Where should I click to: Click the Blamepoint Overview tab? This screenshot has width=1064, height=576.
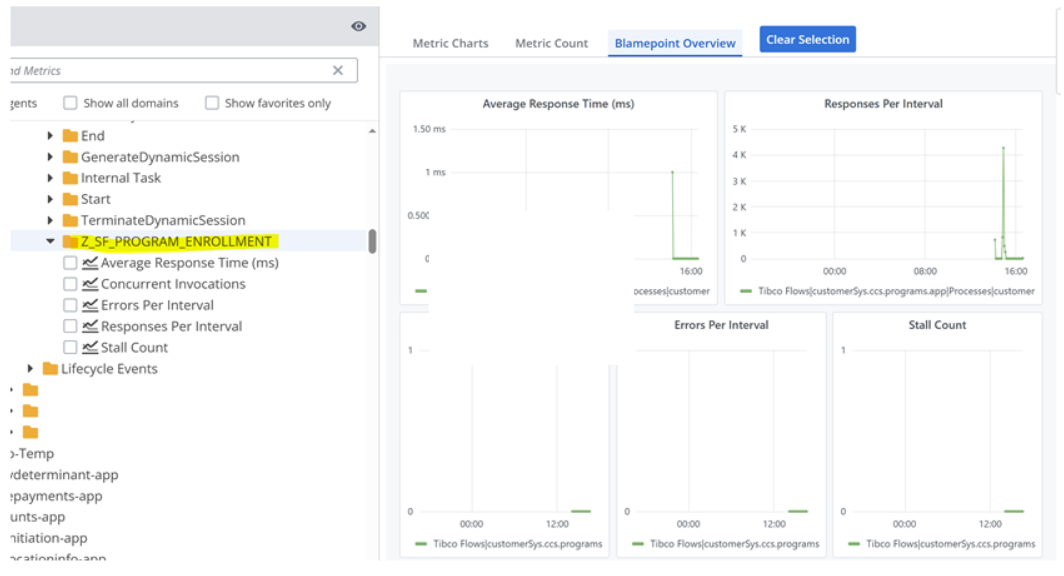point(675,43)
